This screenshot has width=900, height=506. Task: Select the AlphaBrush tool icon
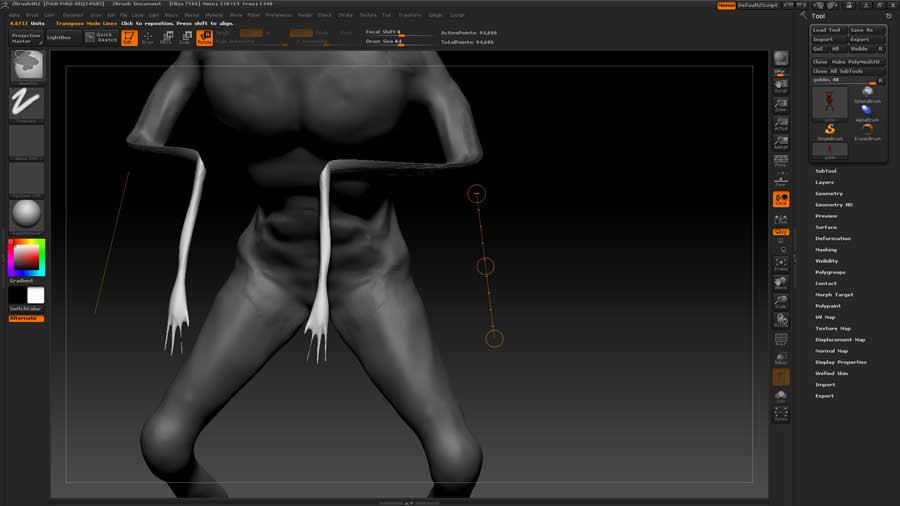click(x=867, y=112)
